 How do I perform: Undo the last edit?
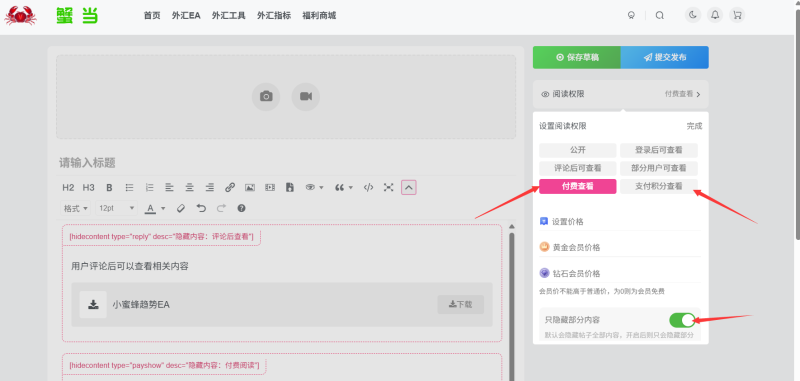pos(201,208)
